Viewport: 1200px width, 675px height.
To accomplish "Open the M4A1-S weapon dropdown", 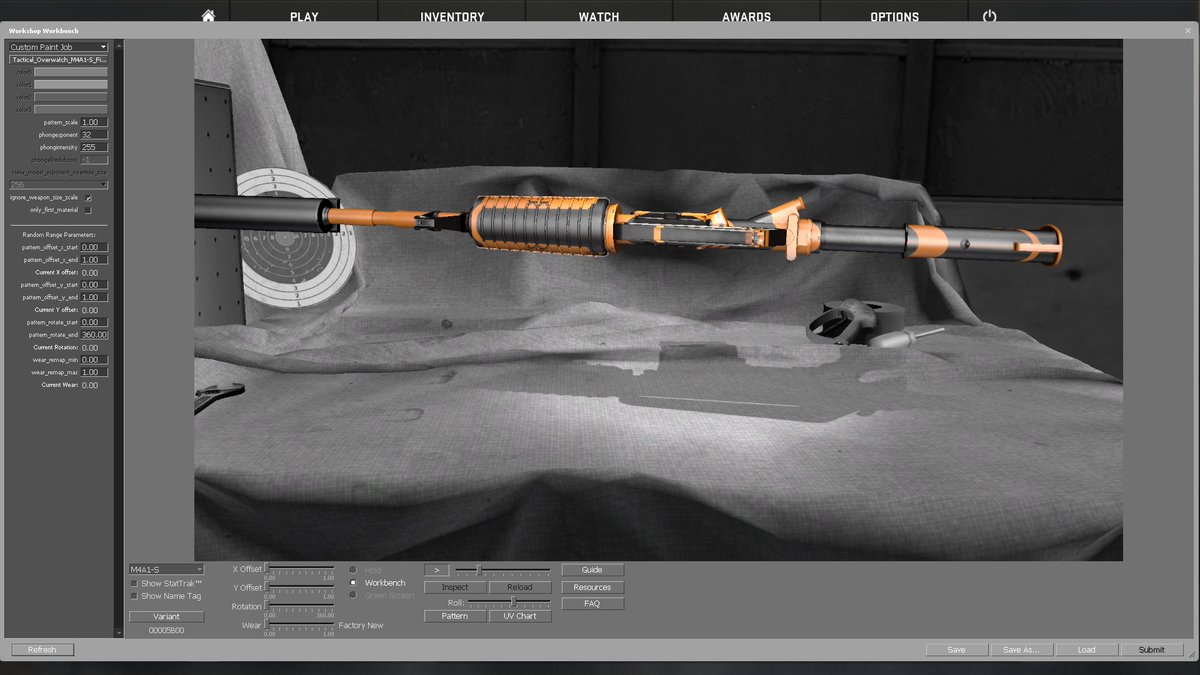I will click(166, 569).
